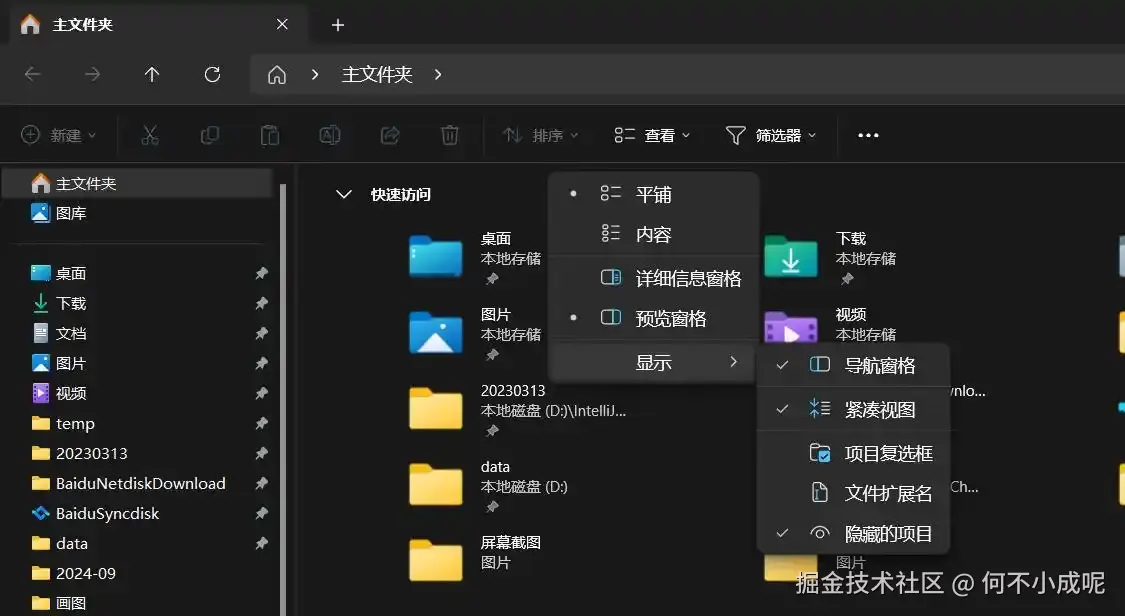The width and height of the screenshot is (1125, 616).
Task: Click the Delete trash icon
Action: coord(449,135)
